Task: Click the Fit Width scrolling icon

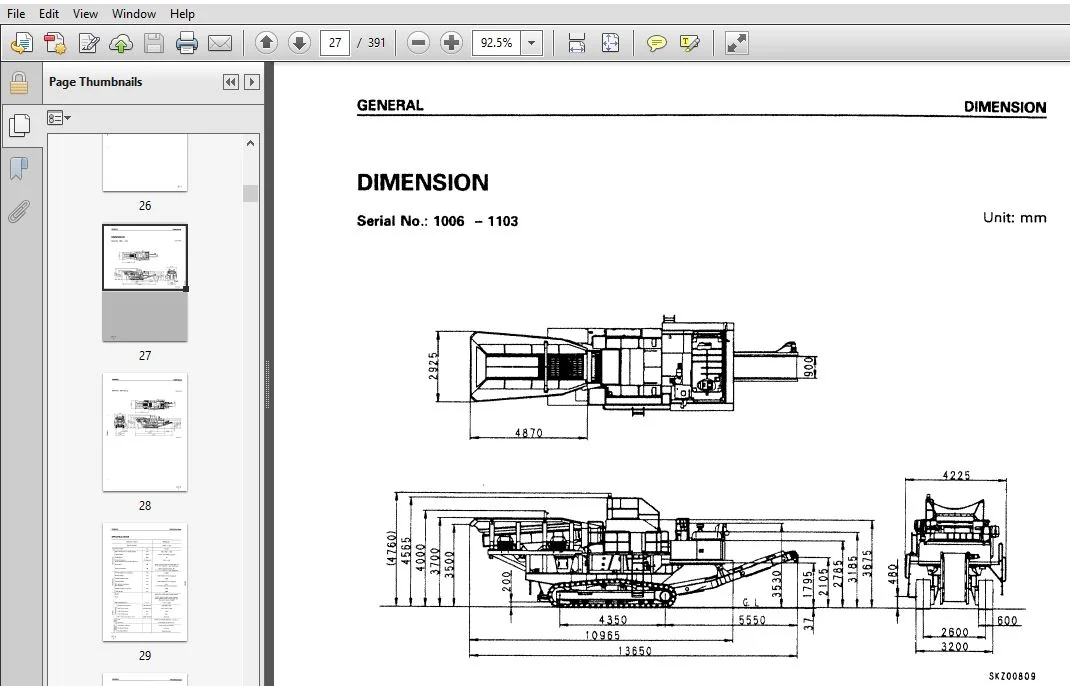Action: [577, 43]
